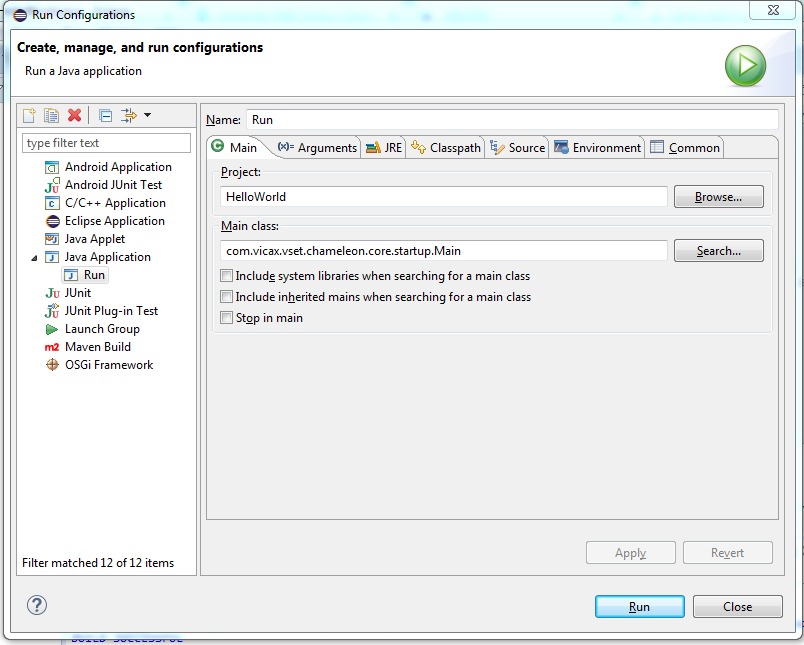804x645 pixels.
Task: Click in the type filter text field
Action: point(106,143)
